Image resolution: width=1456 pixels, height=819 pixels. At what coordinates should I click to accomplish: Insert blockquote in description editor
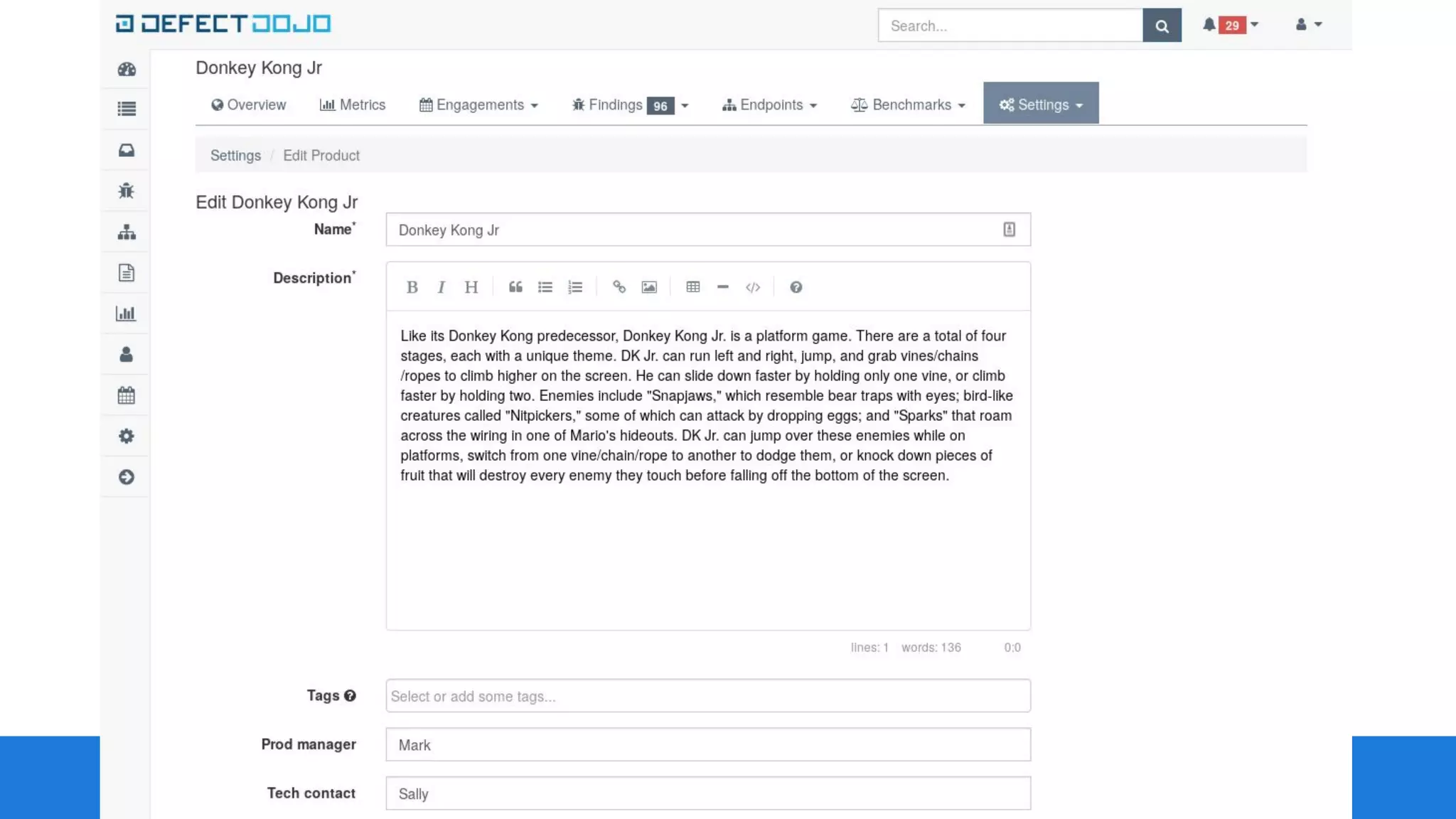(x=515, y=287)
